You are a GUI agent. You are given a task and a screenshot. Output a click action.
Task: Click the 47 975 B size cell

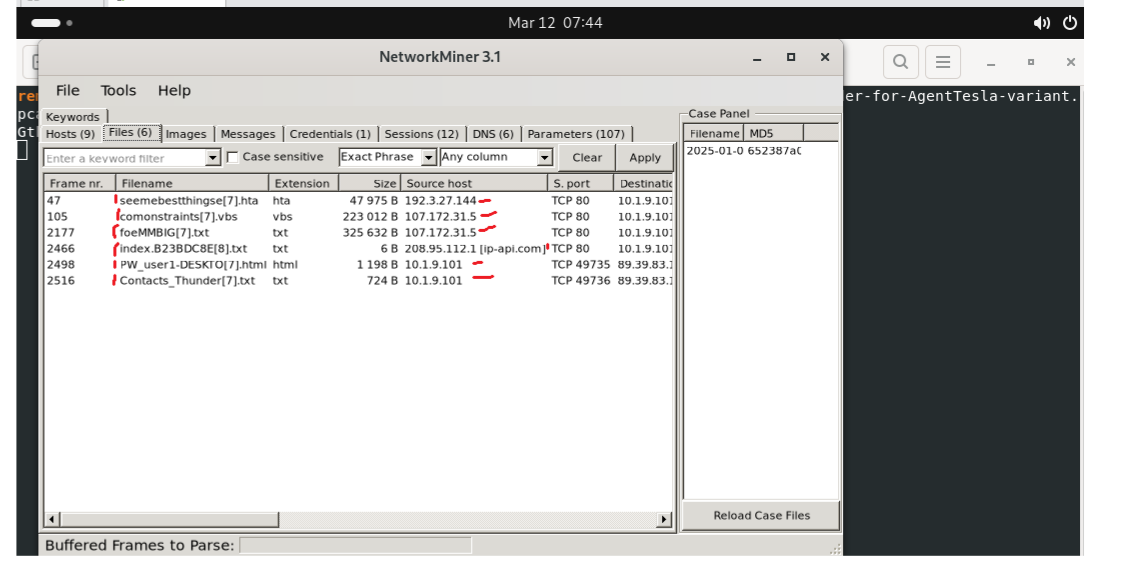[373, 200]
